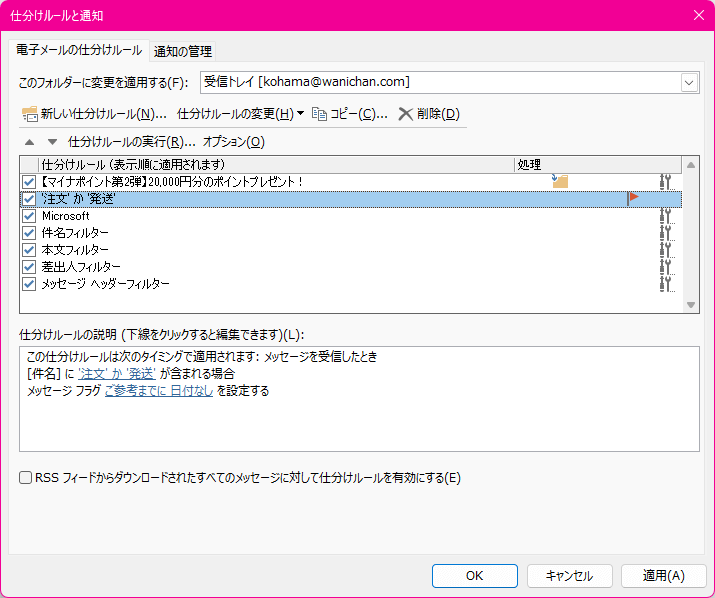715x598 pixels.
Task: Click red flag icon in '注文' か '発送' row
Action: point(633,198)
